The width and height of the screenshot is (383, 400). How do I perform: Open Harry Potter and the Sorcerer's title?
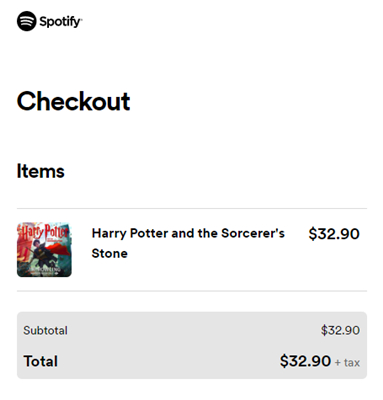click(188, 233)
